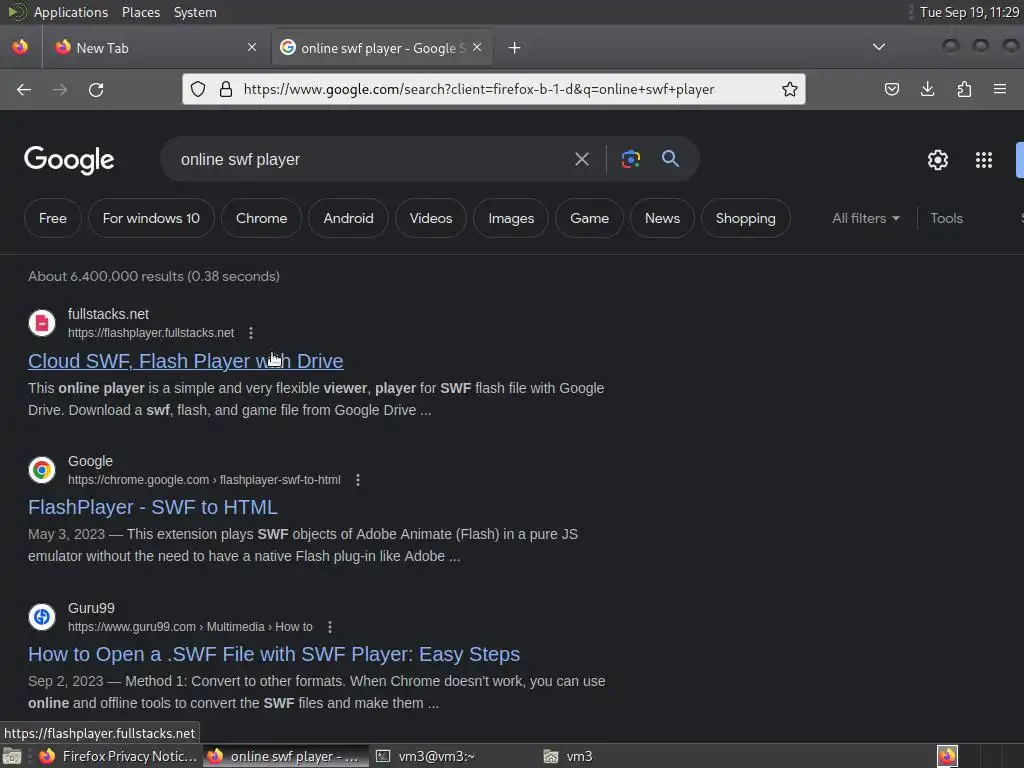The image size is (1024, 768).
Task: Go back to the previous page
Action: click(24, 89)
